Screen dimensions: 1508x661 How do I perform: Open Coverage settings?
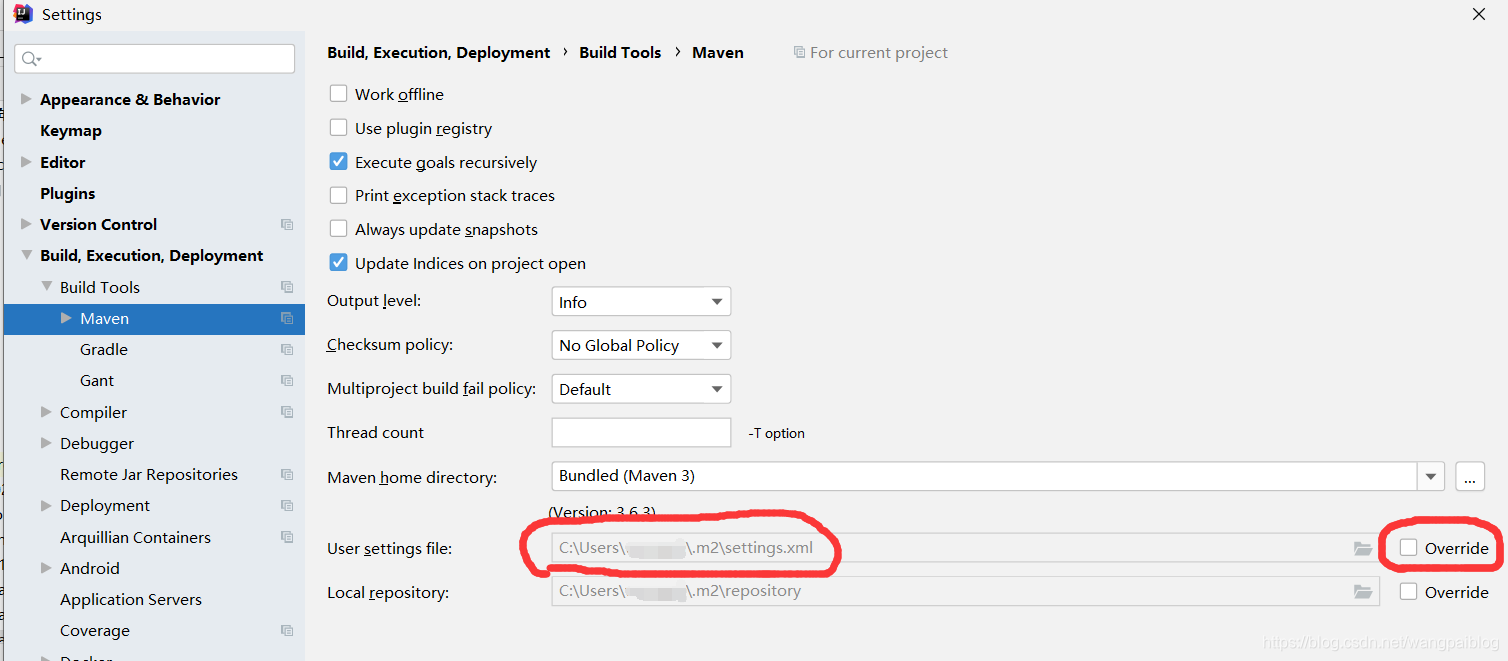[95, 631]
